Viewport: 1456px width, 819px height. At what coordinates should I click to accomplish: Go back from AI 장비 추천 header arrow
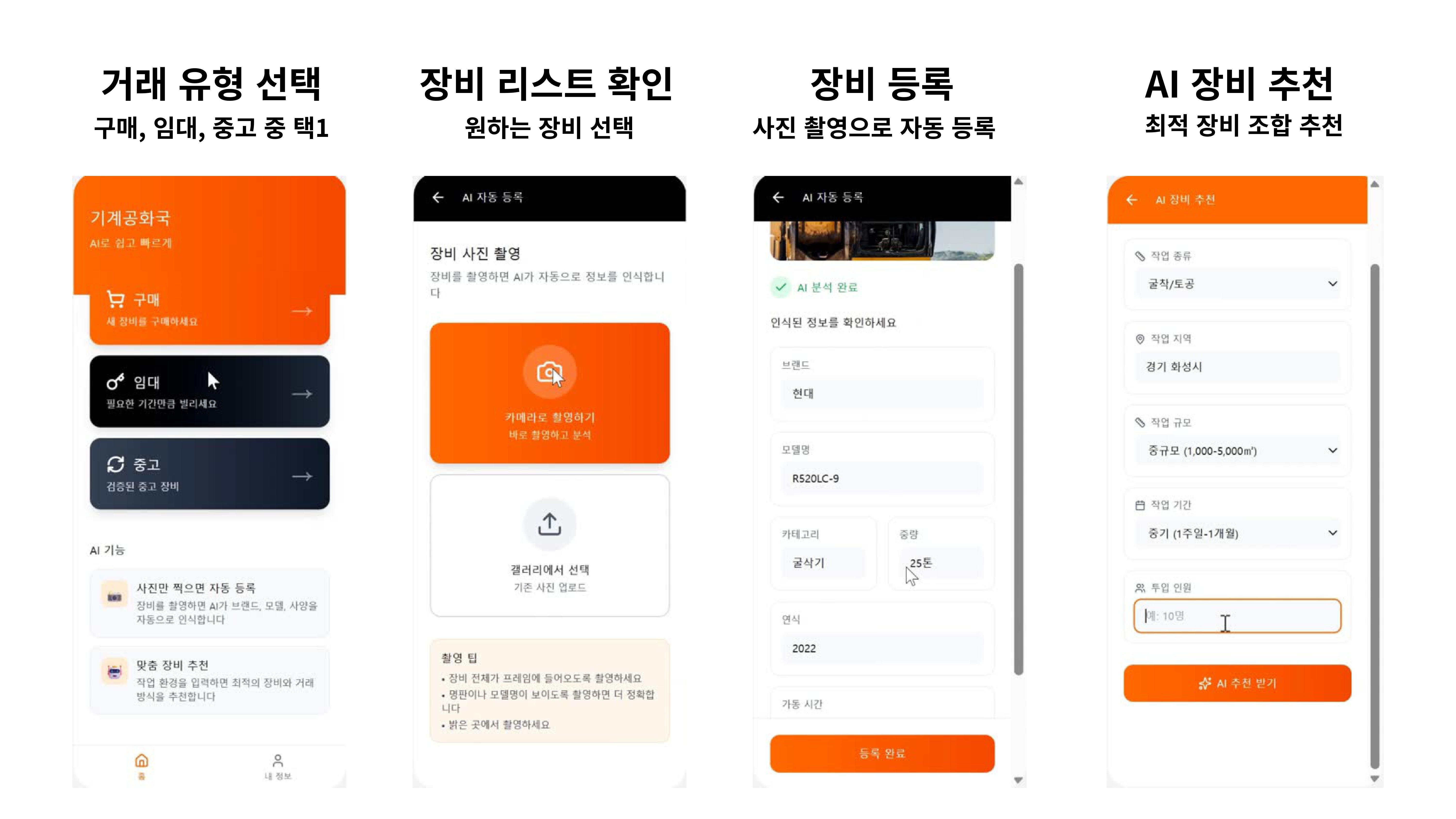1132,199
